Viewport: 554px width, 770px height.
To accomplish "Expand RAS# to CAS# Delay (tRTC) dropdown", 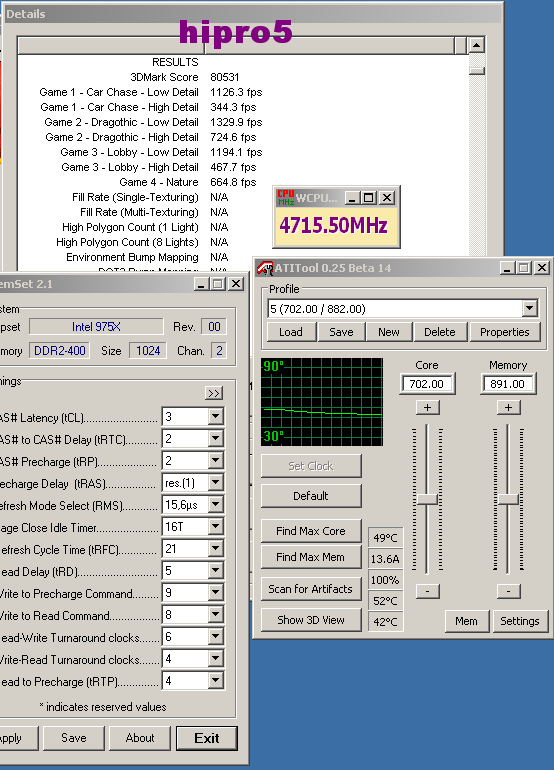I will click(215, 439).
